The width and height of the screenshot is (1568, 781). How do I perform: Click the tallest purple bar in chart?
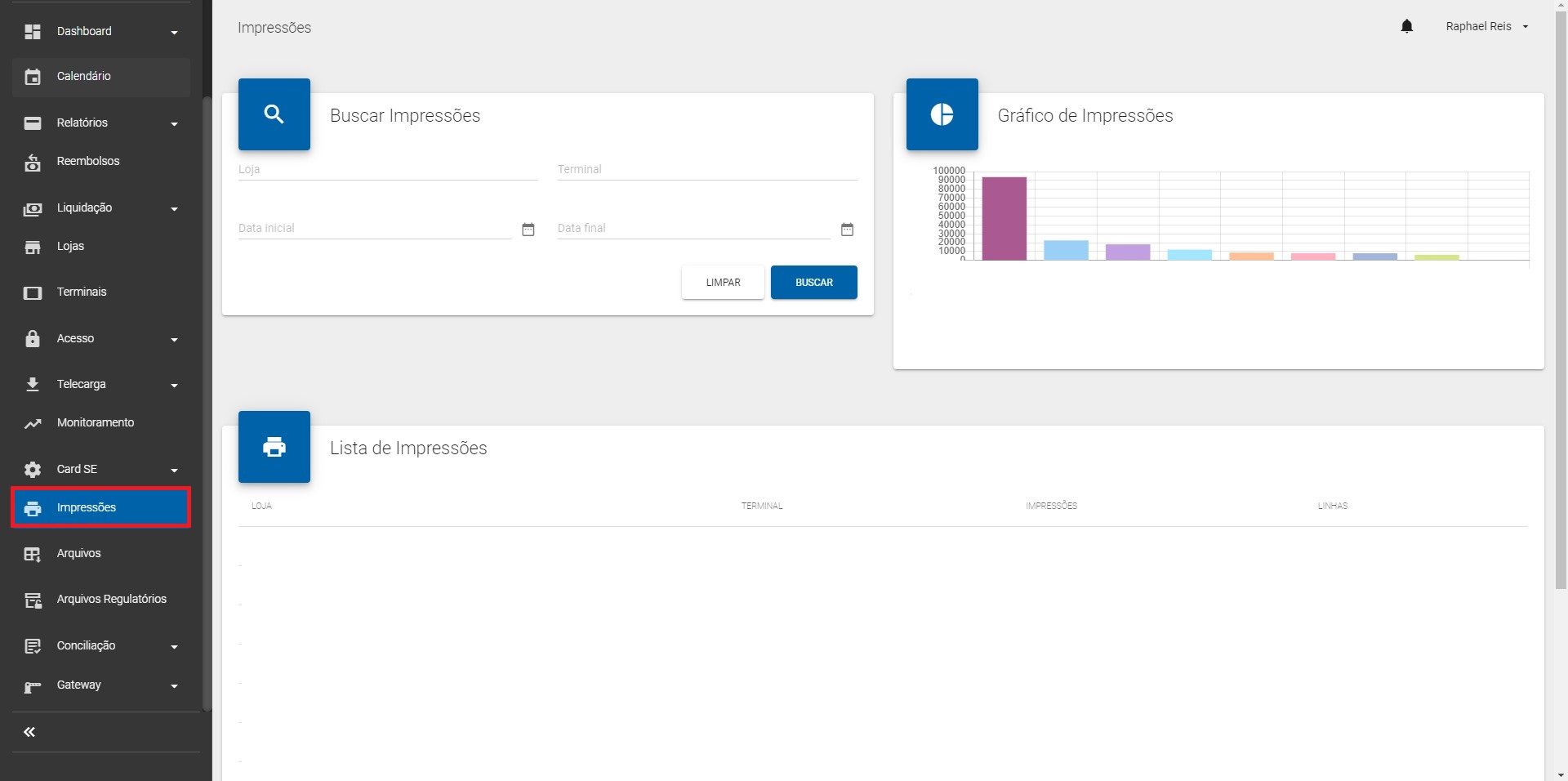1004,219
